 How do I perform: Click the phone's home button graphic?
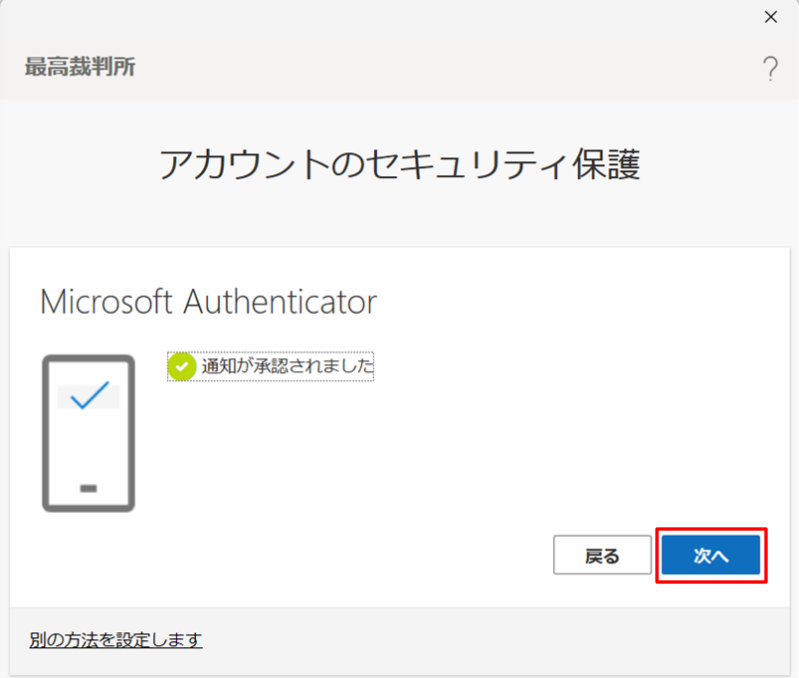[x=88, y=489]
